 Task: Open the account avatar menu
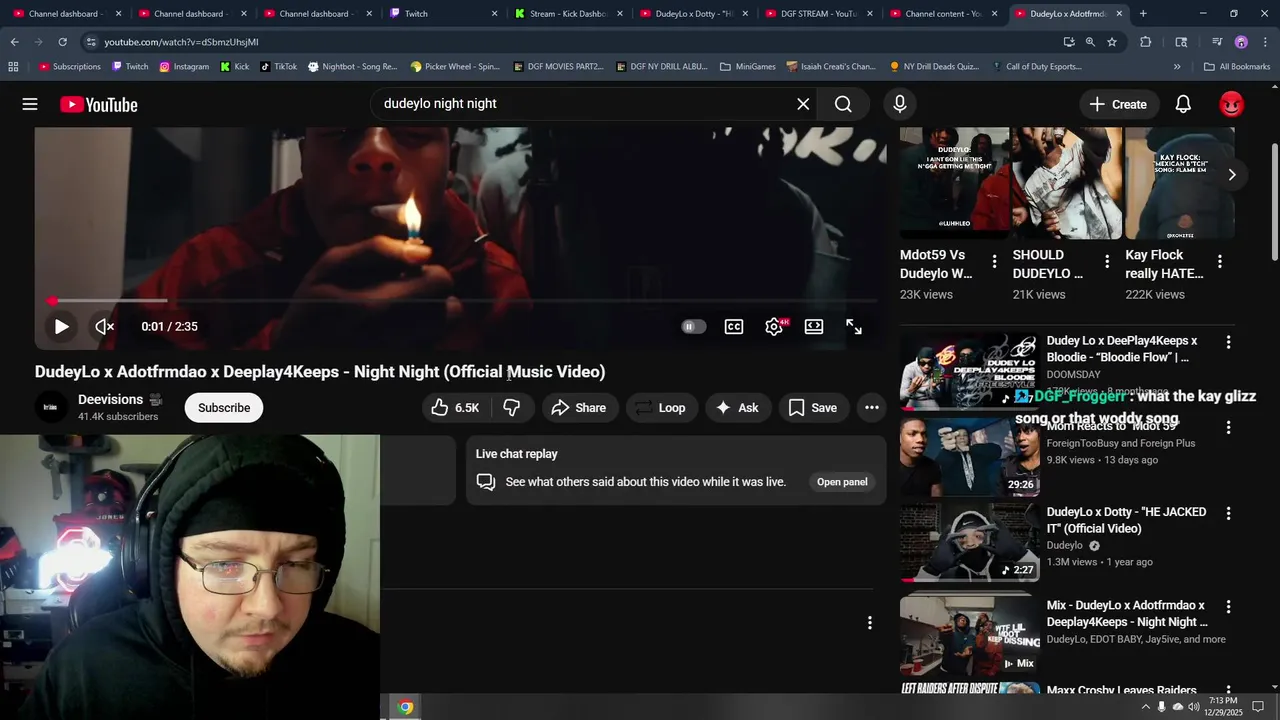tap(1231, 104)
